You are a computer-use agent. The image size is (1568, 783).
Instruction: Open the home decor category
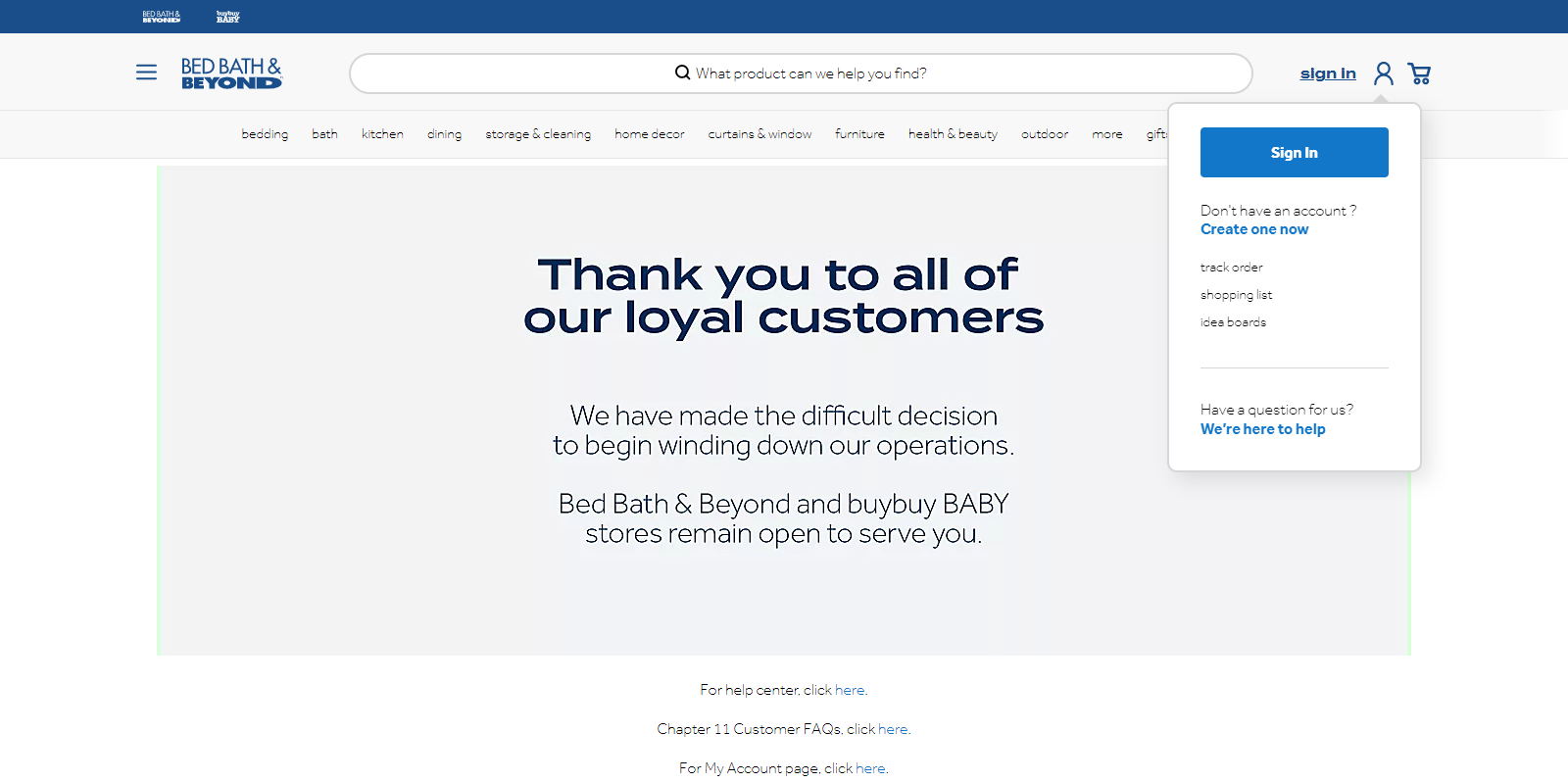click(x=649, y=134)
